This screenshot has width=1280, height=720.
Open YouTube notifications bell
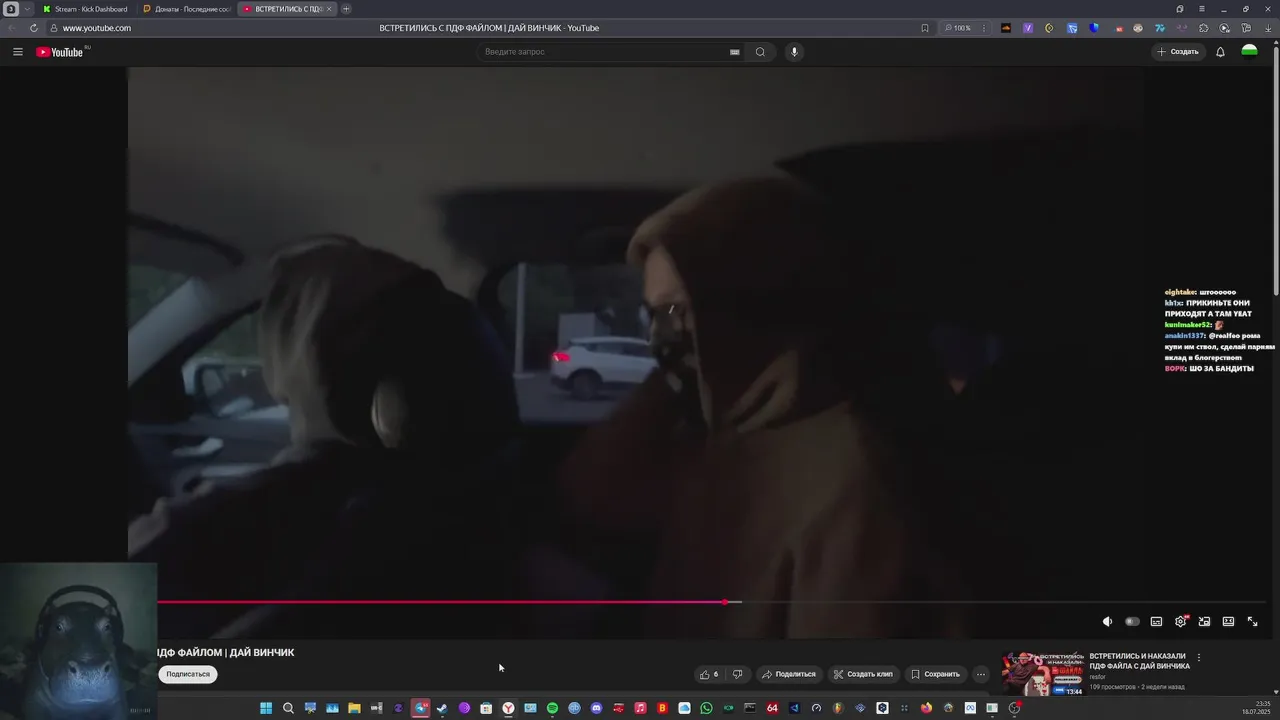click(x=1220, y=52)
